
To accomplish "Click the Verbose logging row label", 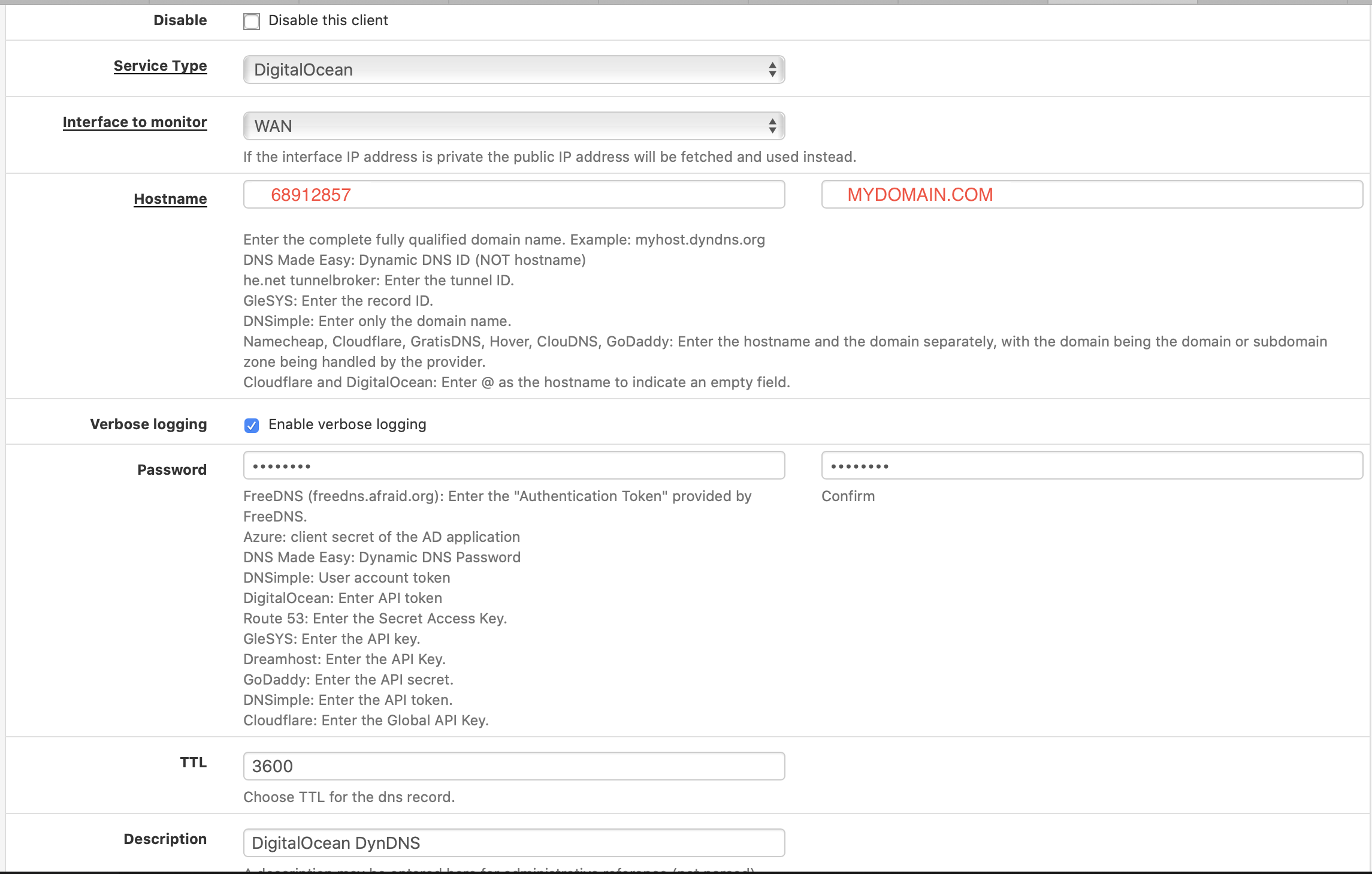I will (x=148, y=424).
